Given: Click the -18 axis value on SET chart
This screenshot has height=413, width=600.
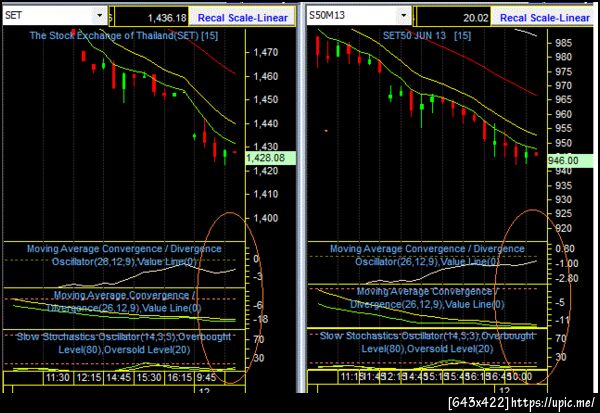Looking at the screenshot, I should click(260, 319).
